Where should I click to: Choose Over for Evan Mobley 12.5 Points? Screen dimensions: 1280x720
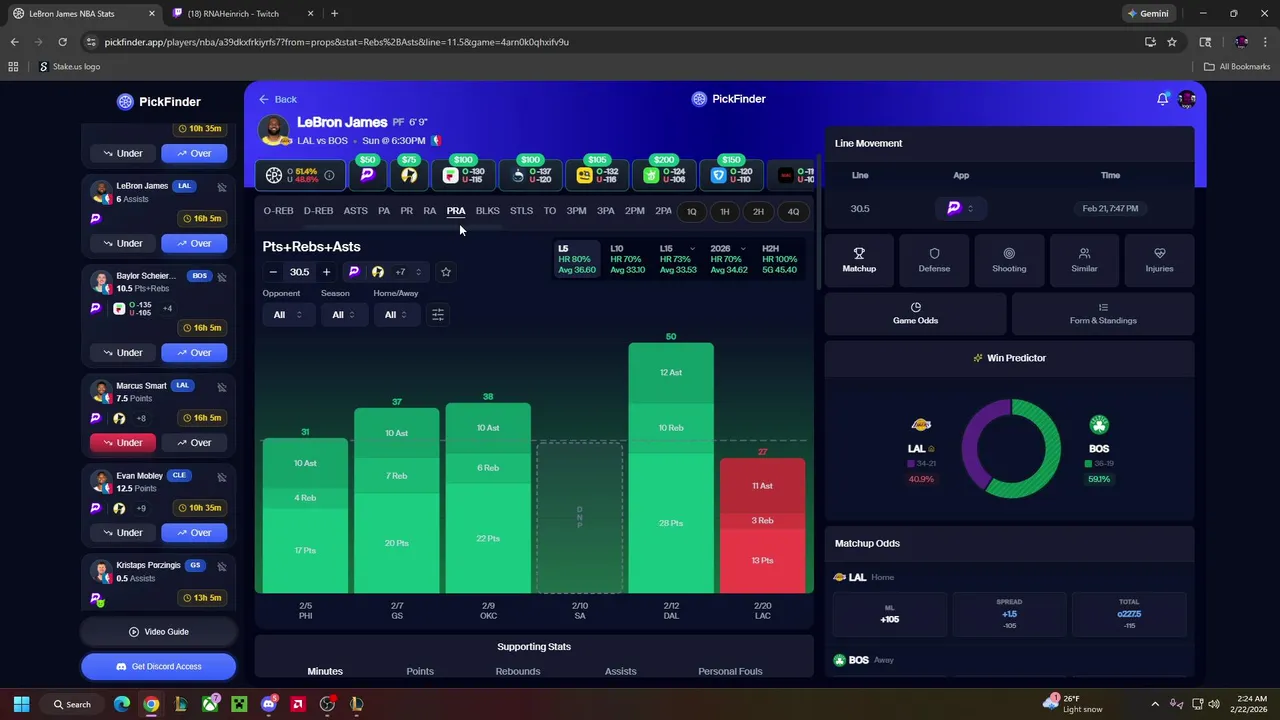[x=194, y=533]
